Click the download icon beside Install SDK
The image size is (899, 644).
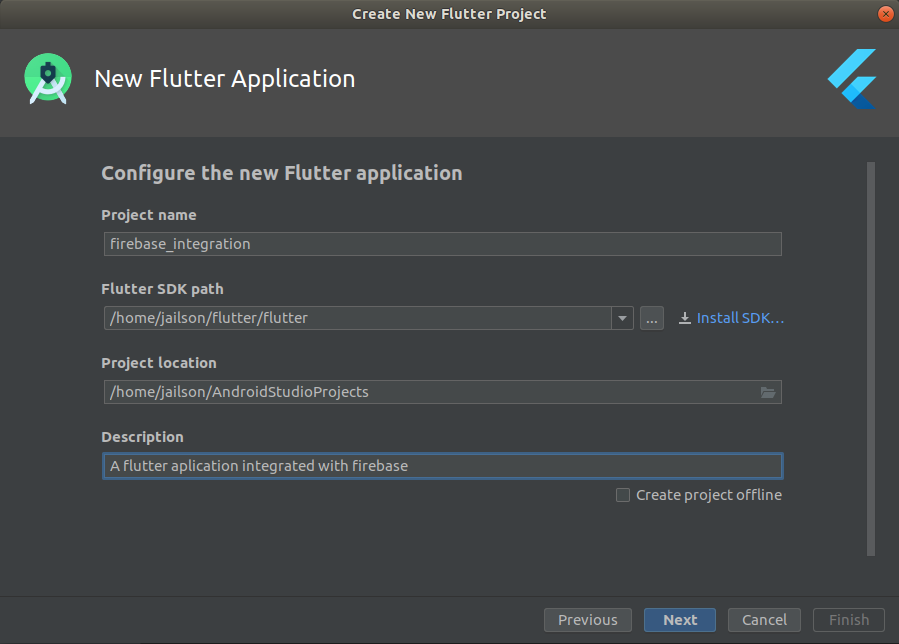tap(685, 318)
